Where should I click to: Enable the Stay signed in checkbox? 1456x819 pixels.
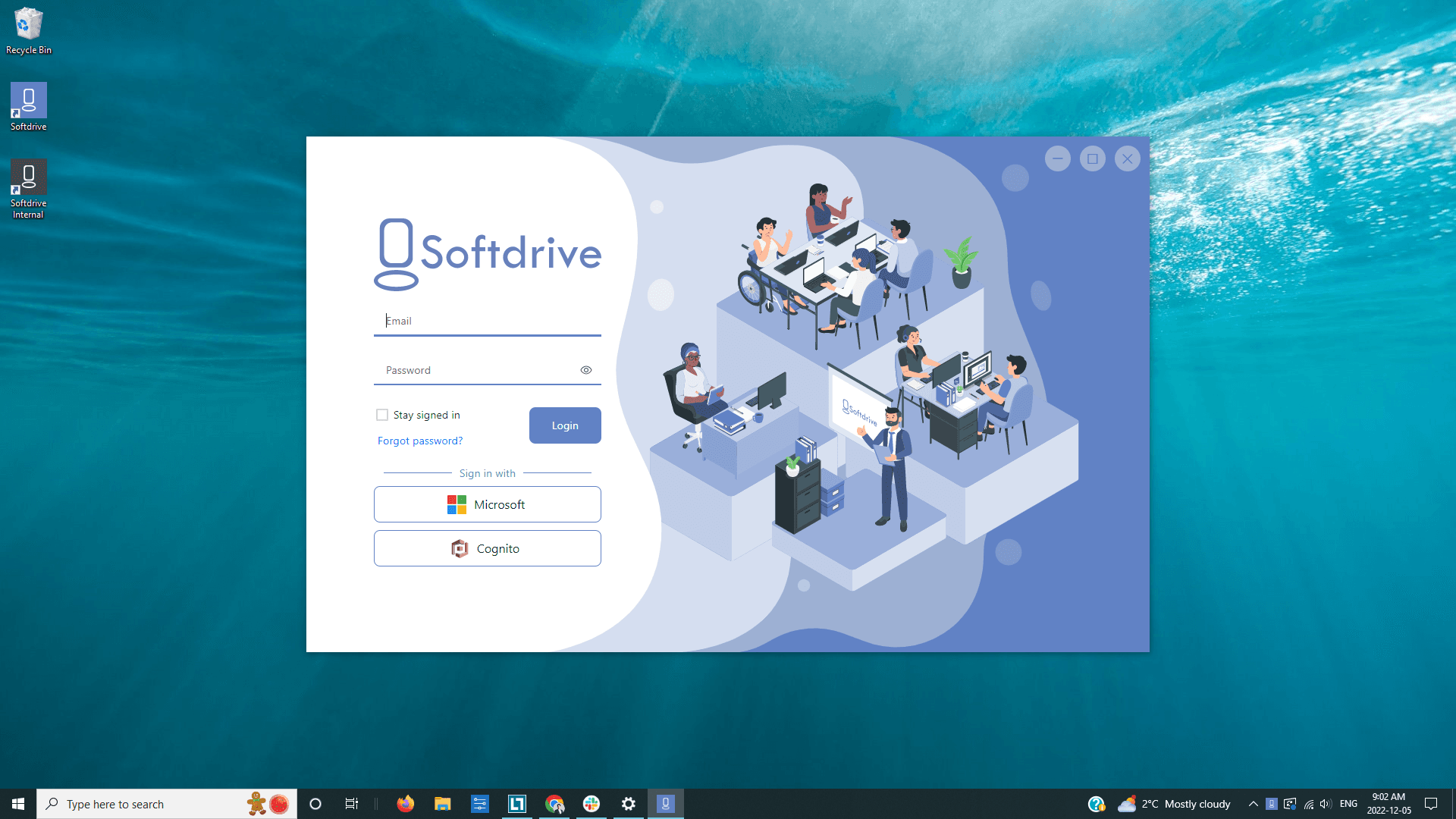click(x=382, y=415)
